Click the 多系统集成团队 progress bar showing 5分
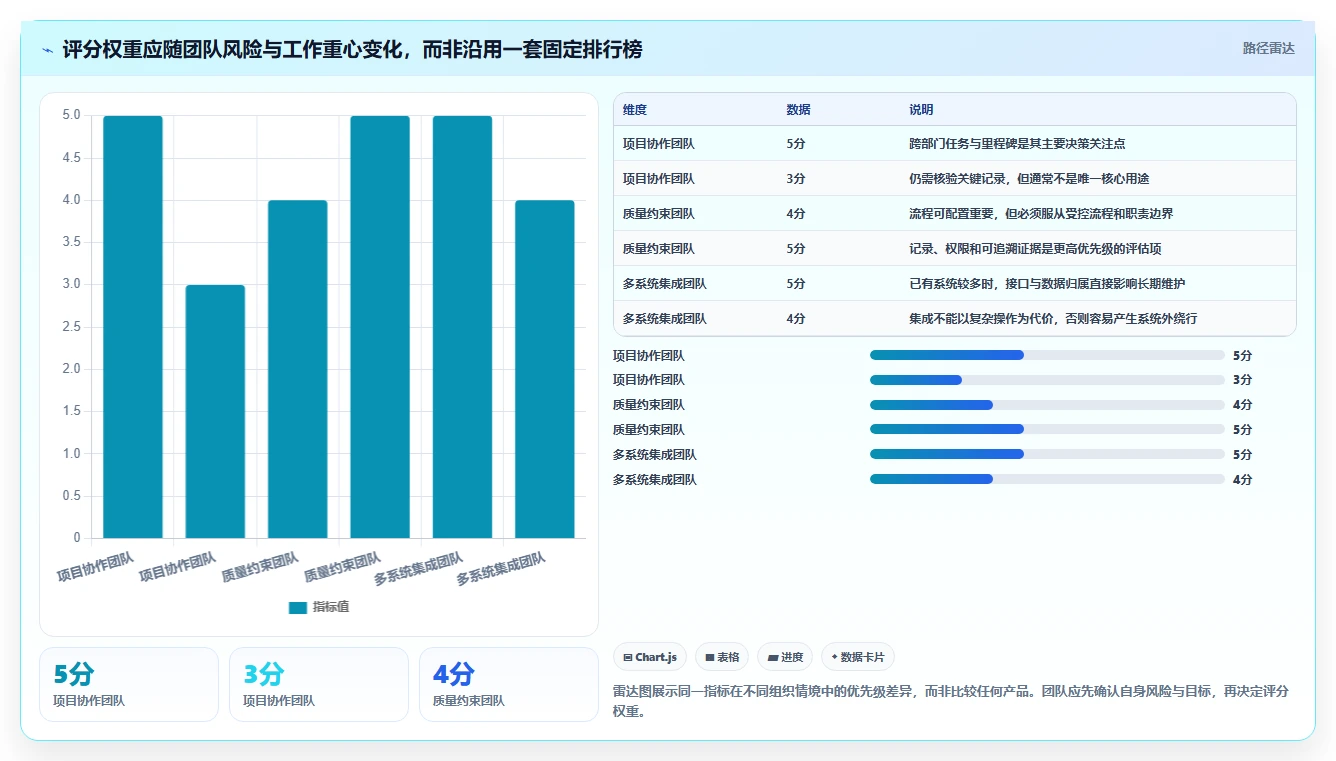The height and width of the screenshot is (761, 1336). point(1047,455)
